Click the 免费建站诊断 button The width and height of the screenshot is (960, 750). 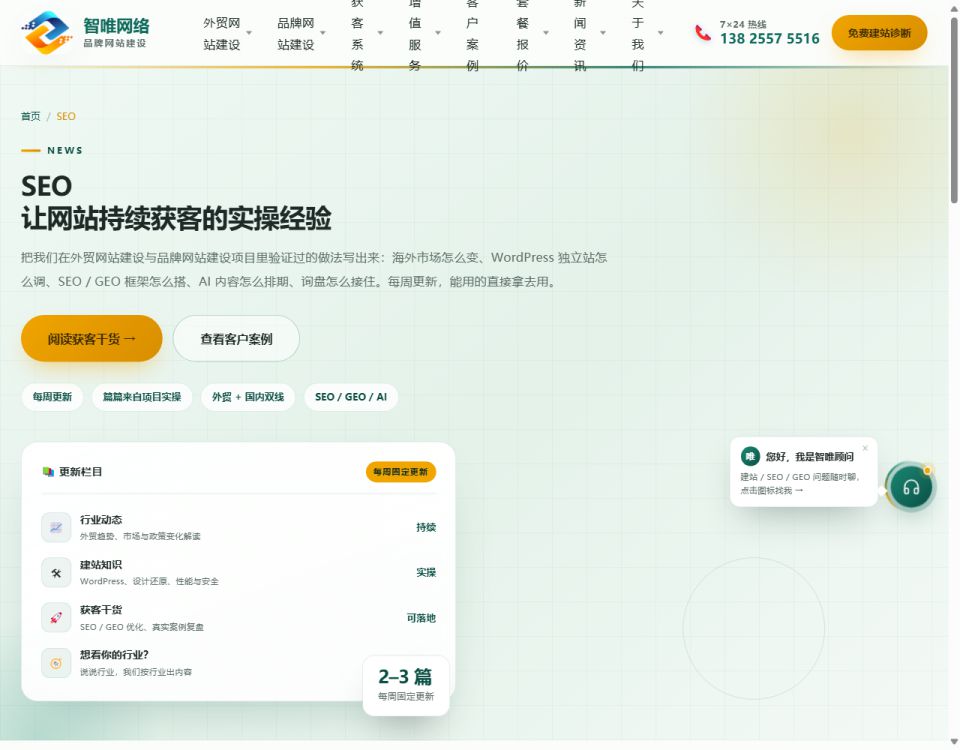(879, 33)
